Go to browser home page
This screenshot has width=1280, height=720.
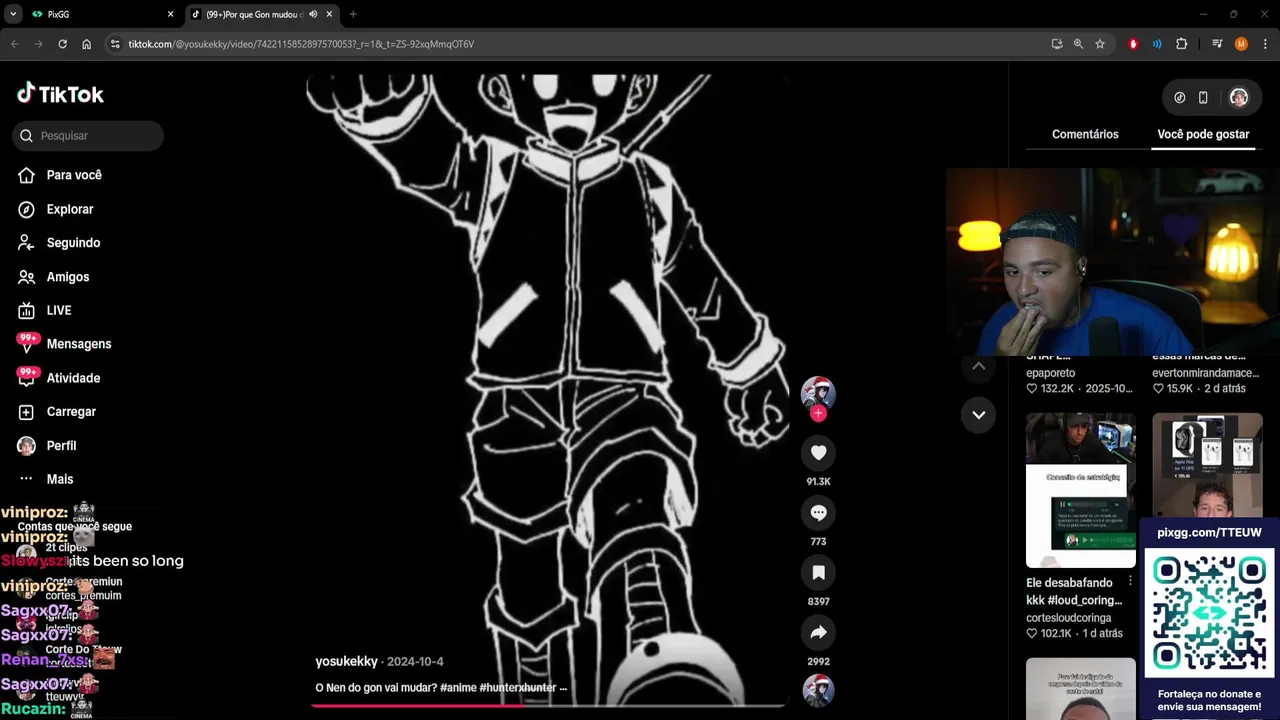[87, 44]
